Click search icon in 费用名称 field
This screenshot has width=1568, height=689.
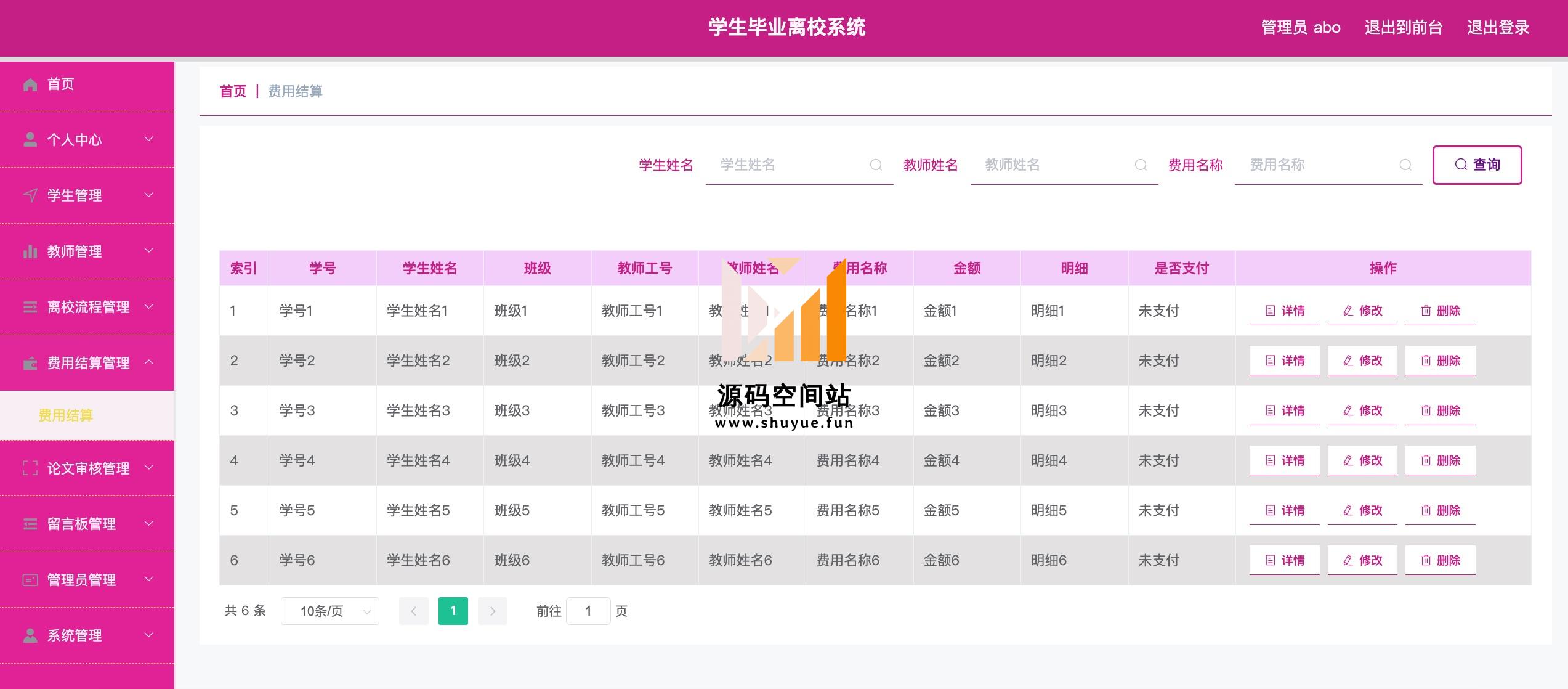click(1405, 165)
